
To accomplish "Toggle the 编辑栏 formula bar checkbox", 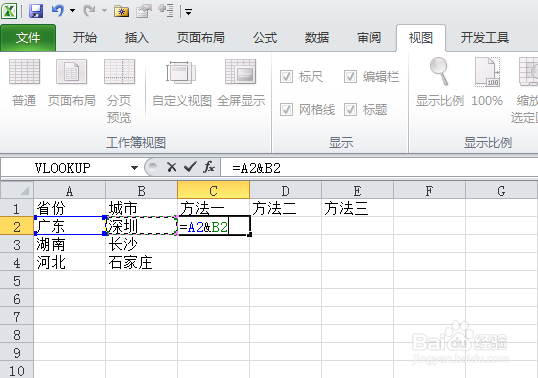I will click(350, 77).
